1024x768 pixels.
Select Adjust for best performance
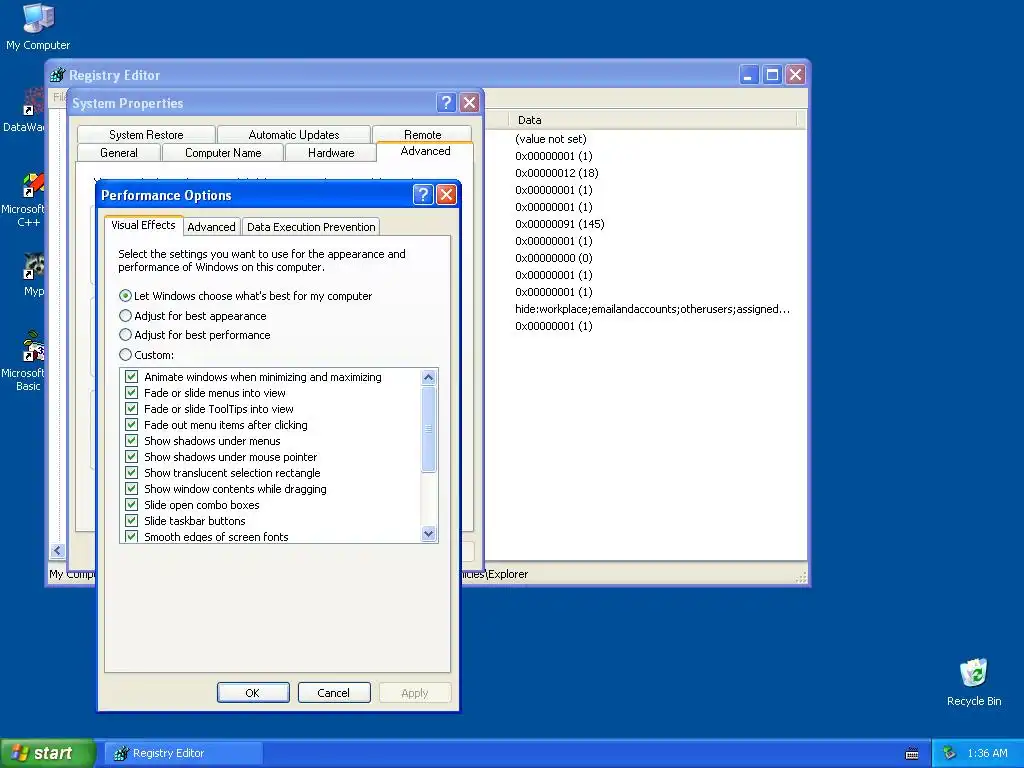coord(125,335)
